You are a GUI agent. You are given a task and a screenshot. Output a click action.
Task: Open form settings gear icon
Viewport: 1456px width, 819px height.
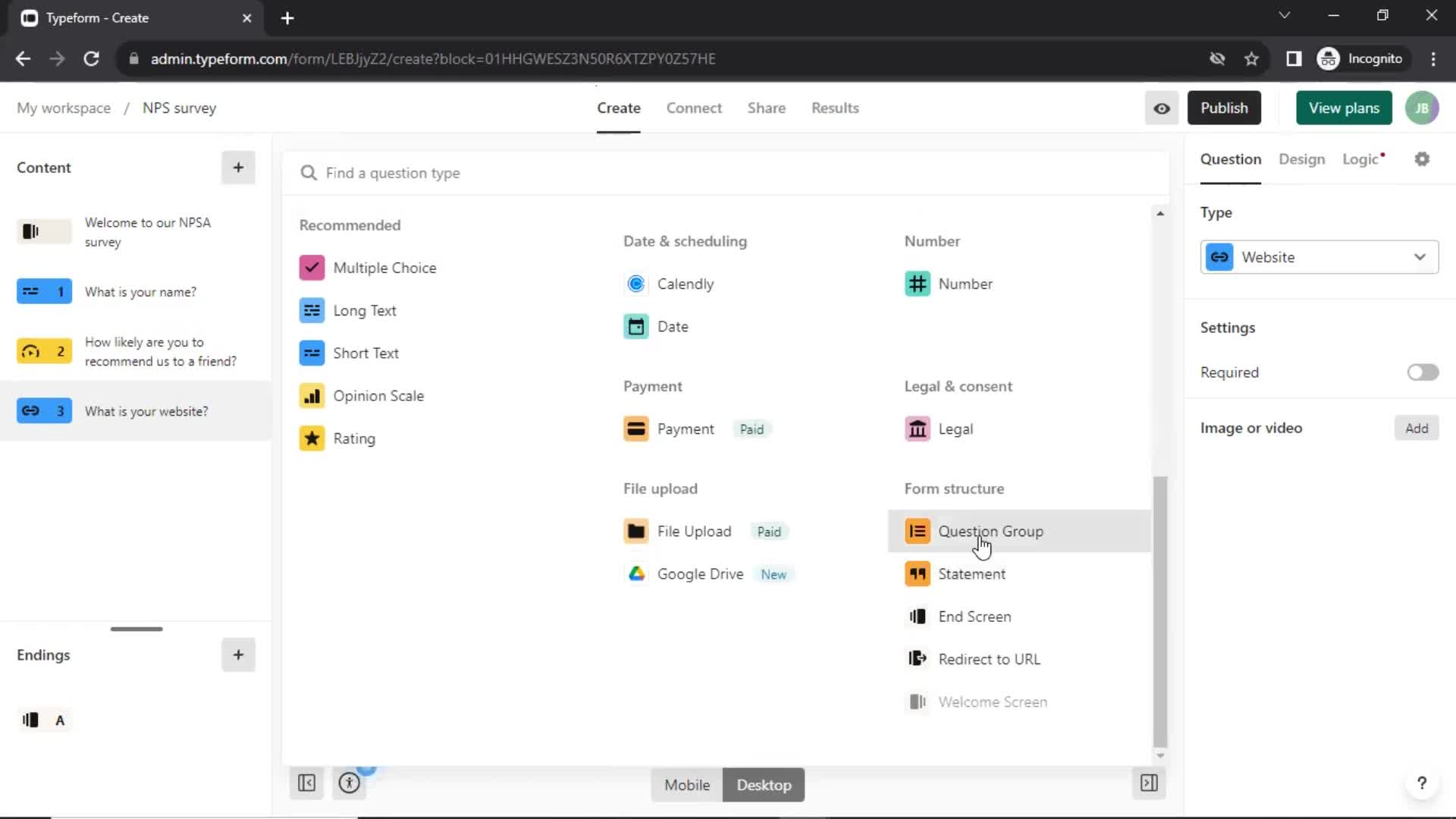click(x=1422, y=159)
